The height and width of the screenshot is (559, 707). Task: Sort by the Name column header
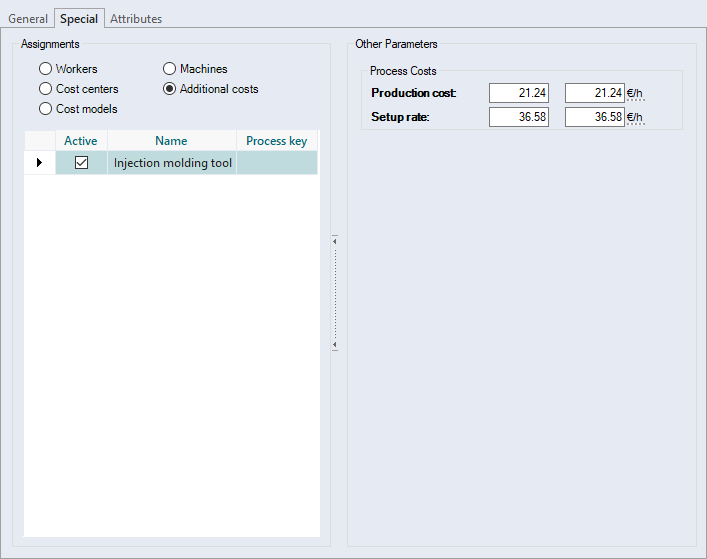(x=171, y=141)
